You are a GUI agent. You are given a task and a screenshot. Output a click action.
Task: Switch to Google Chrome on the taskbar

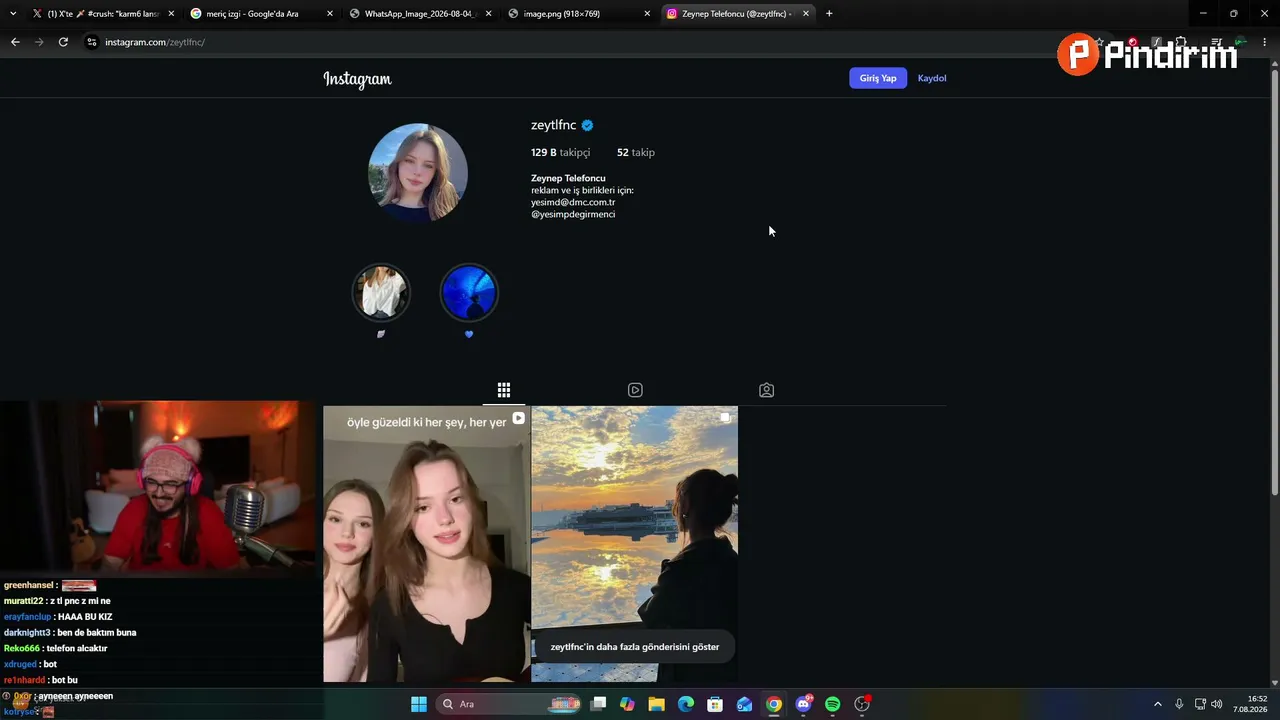(774, 704)
